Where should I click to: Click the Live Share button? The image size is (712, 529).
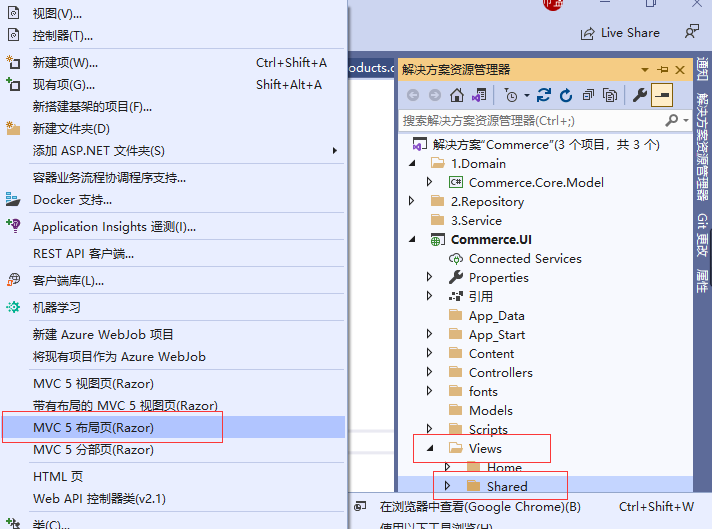click(620, 33)
